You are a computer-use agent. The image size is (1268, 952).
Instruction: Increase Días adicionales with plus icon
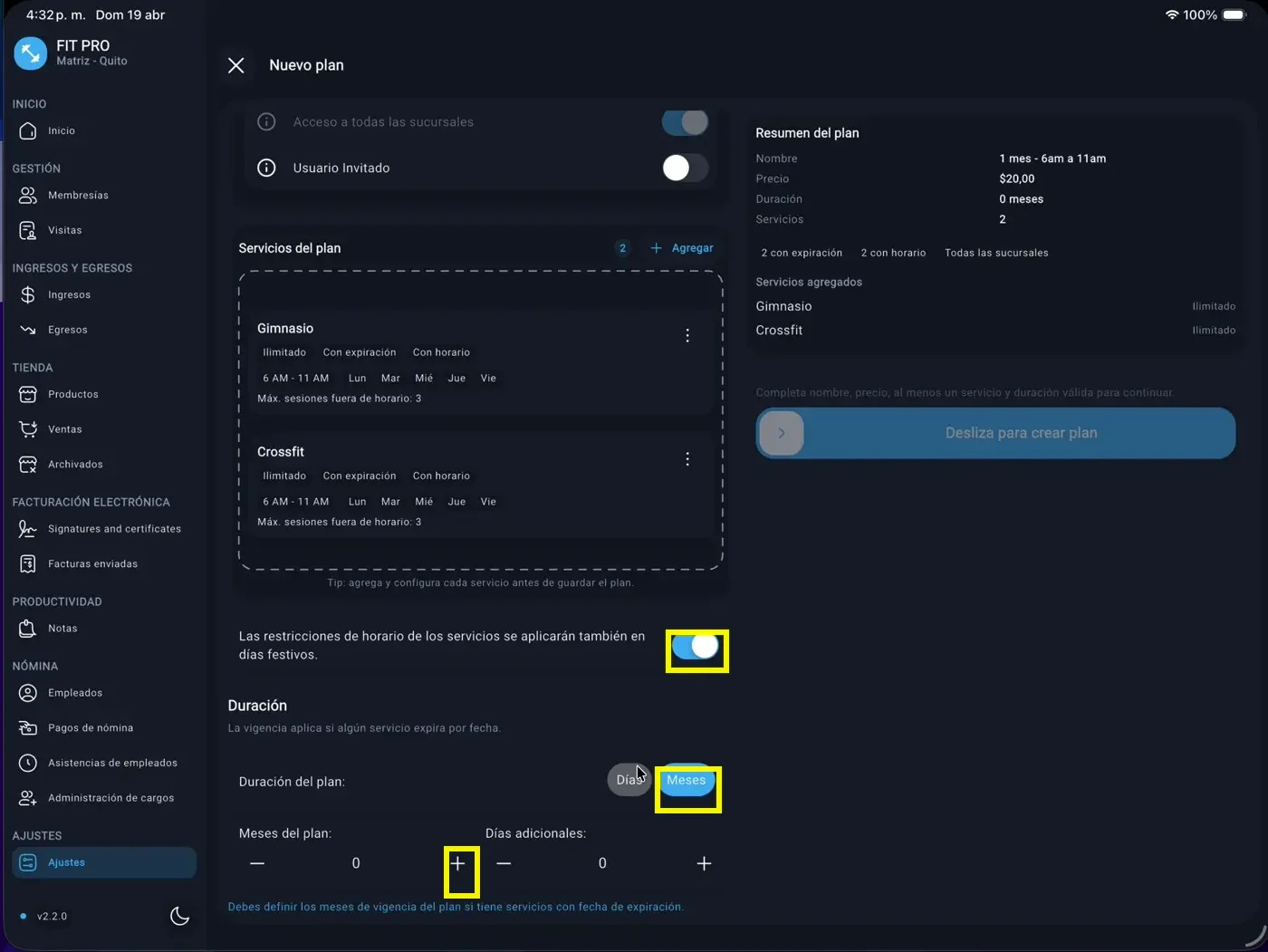point(704,863)
